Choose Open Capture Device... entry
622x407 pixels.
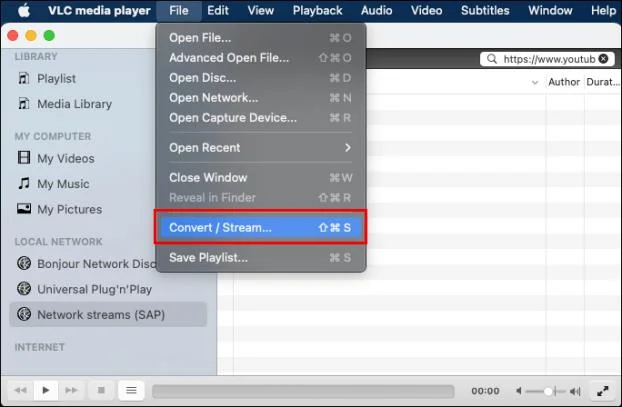pyautogui.click(x=261, y=118)
